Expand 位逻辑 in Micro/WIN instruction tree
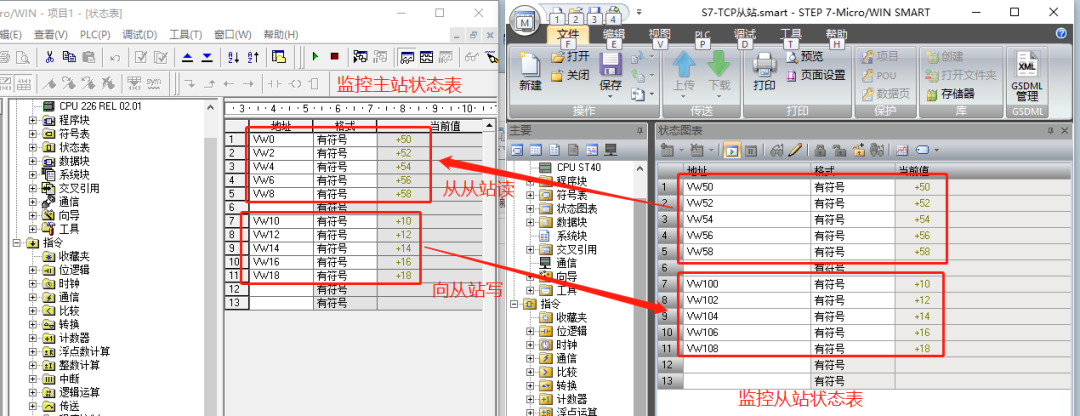This screenshot has height=416, width=1080. pos(32,270)
